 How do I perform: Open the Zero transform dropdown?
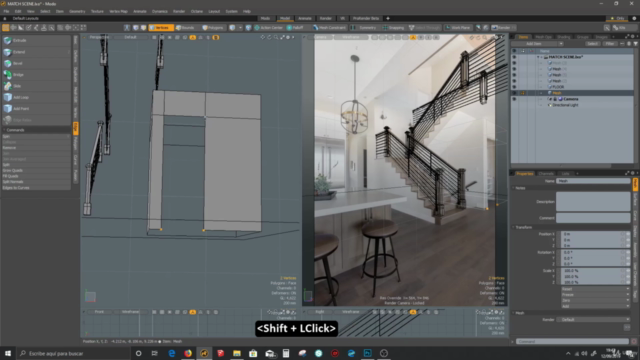pyautogui.click(x=596, y=300)
